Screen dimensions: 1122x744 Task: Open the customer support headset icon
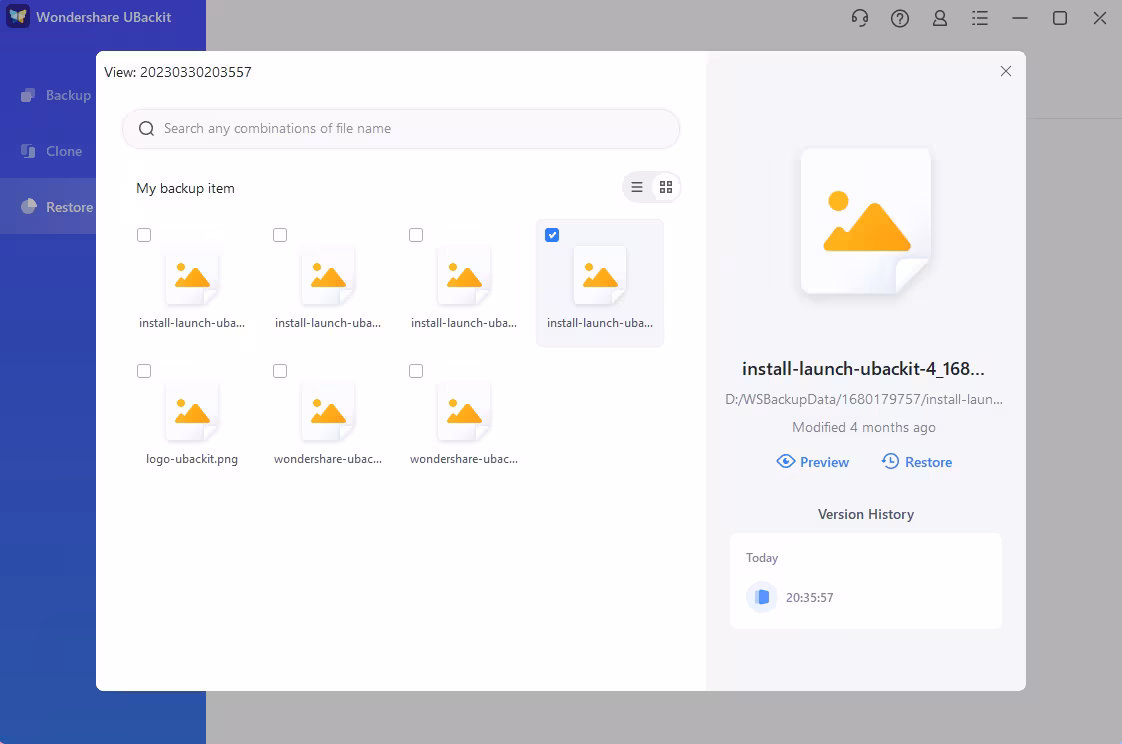point(859,18)
